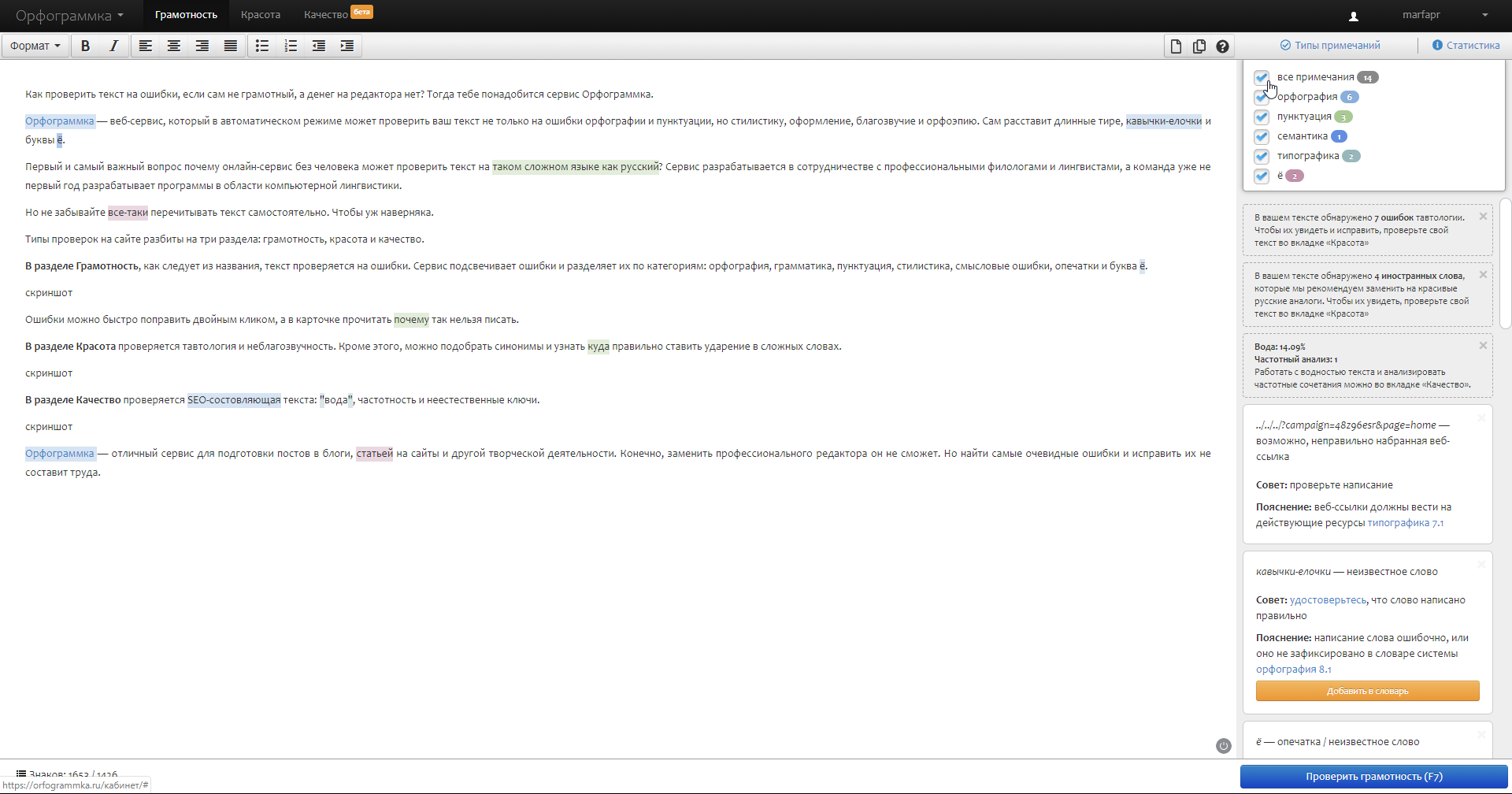The width and height of the screenshot is (1512, 794).
Task: Close кавычки-елочки note card
Action: [1481, 565]
